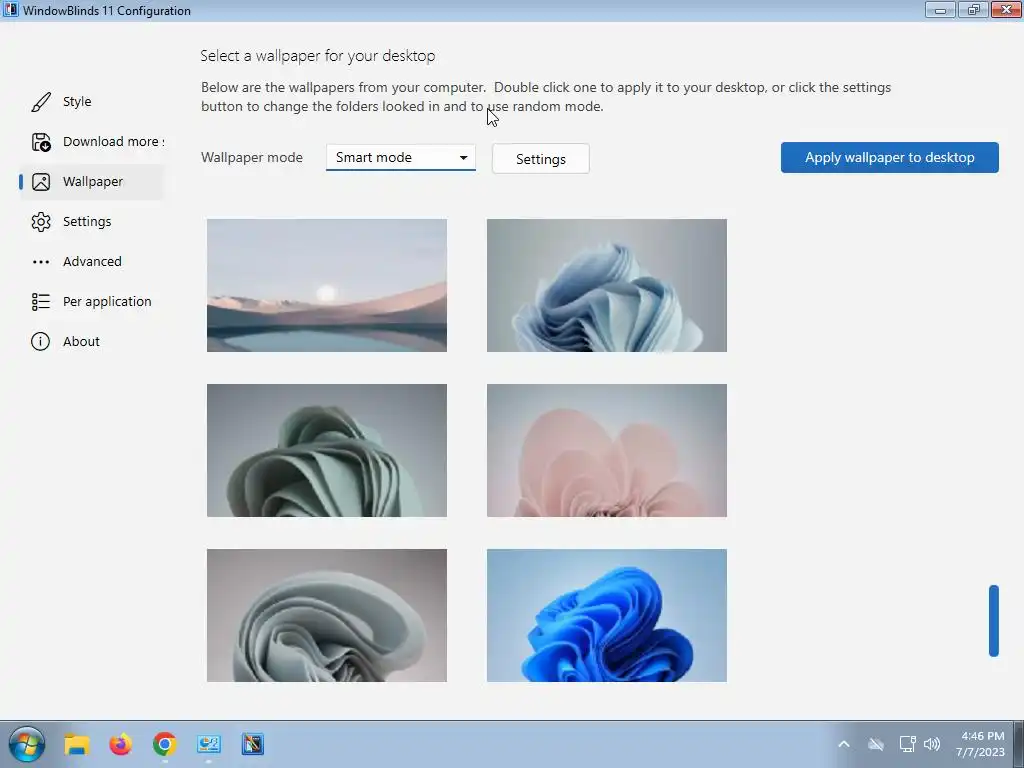Viewport: 1024px width, 768px height.
Task: Show hidden tray icons chevron
Action: pos(844,744)
